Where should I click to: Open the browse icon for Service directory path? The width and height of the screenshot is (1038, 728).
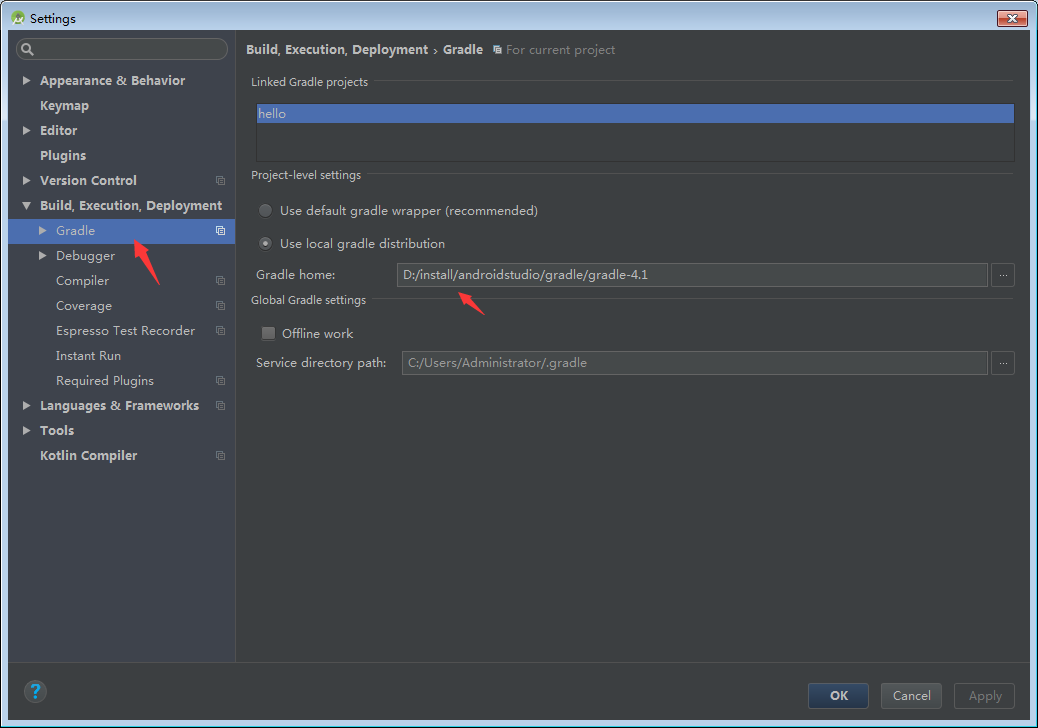1003,362
